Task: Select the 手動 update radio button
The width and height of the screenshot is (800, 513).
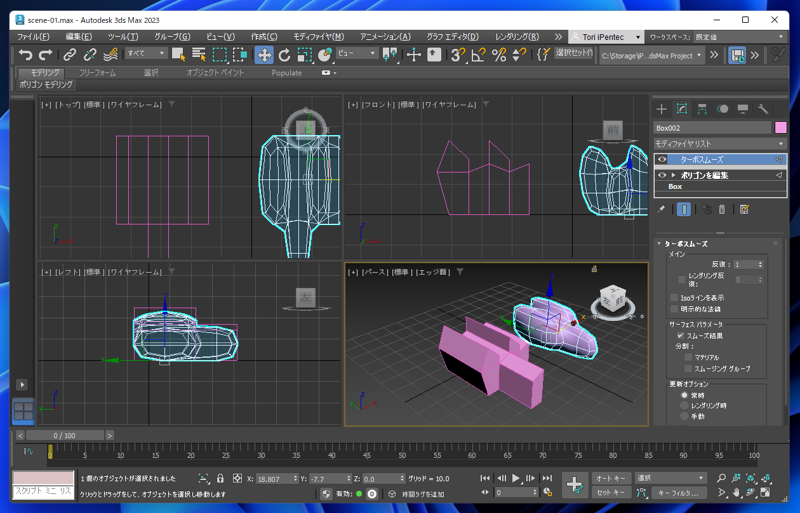Action: (x=685, y=416)
